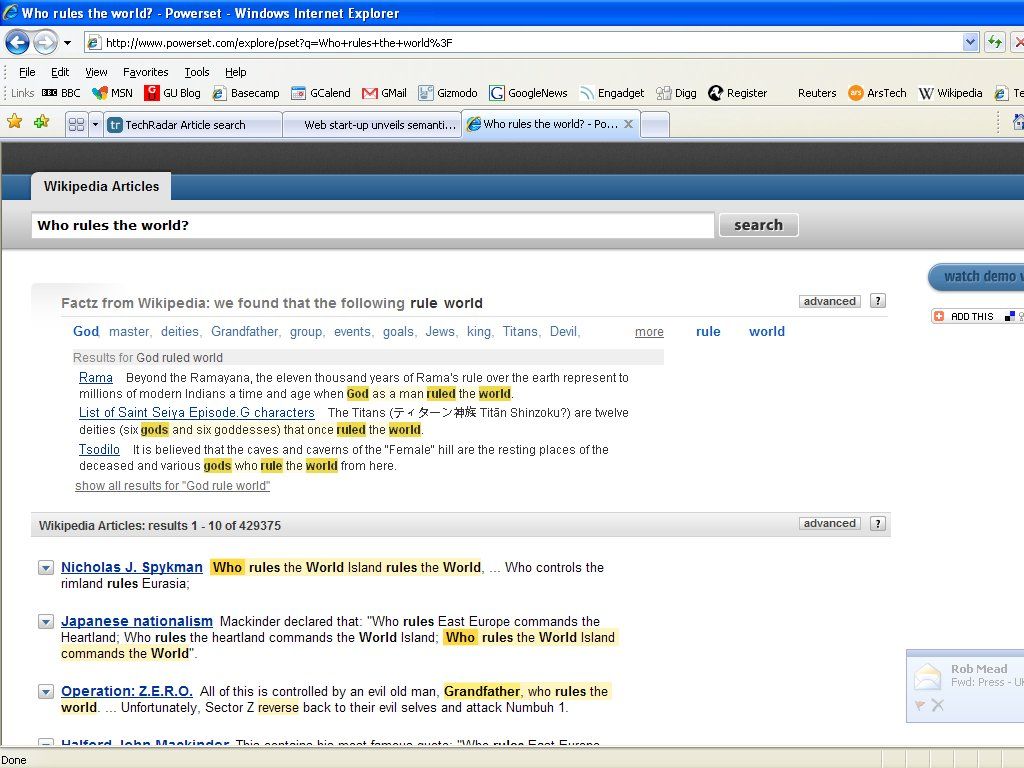Click inside the Who rules the world search field
1024x768 pixels.
click(x=370, y=224)
